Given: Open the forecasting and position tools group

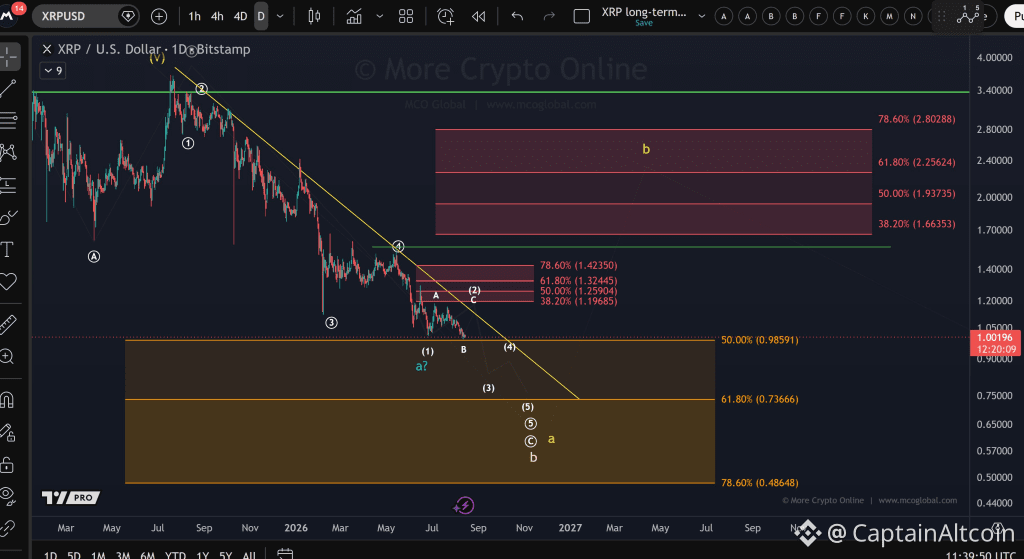Looking at the screenshot, I should (8, 185).
